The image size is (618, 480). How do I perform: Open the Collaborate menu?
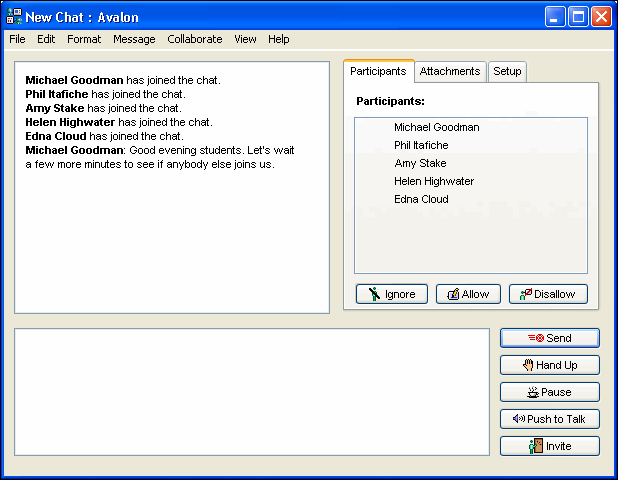click(x=195, y=39)
